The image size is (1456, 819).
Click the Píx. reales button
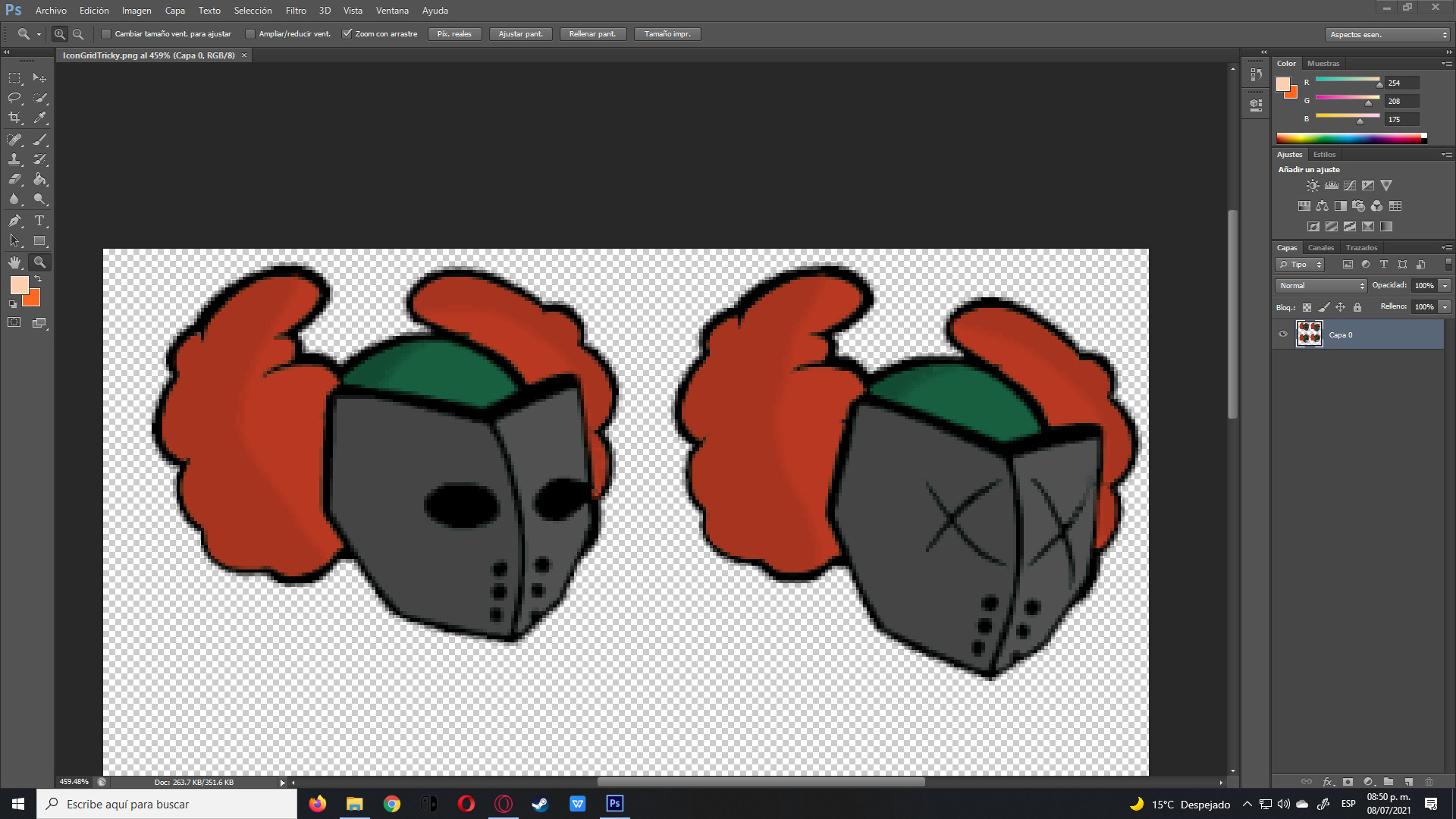(454, 33)
